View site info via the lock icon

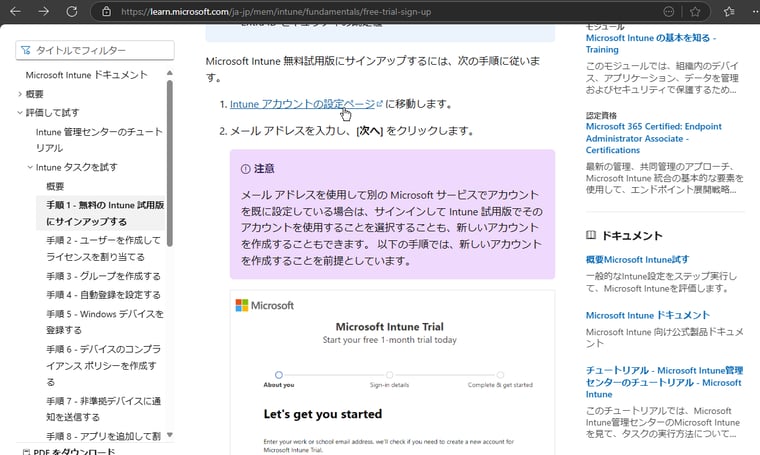pos(106,12)
